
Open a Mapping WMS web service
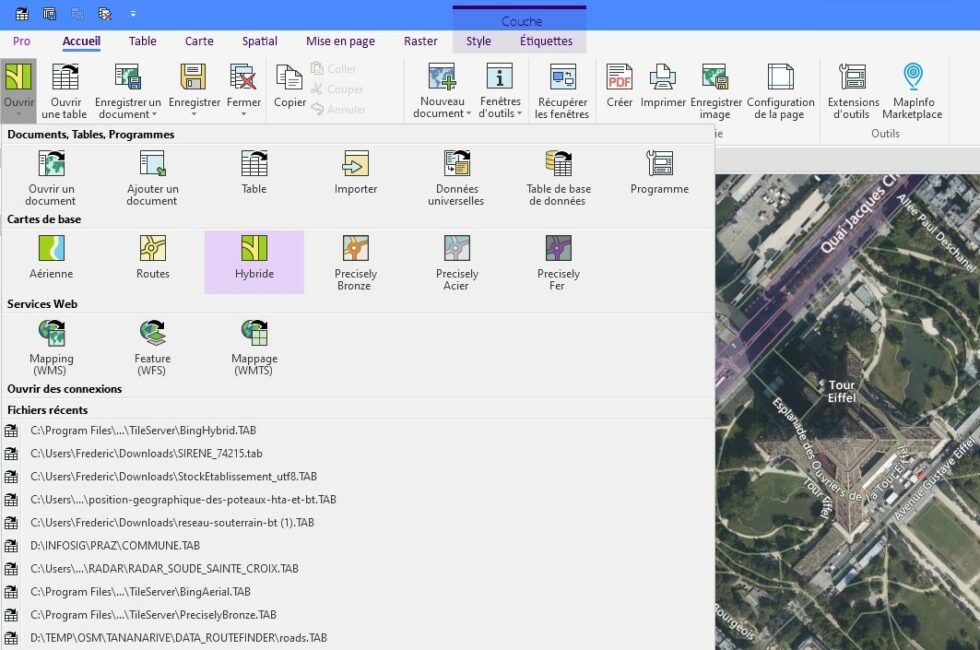click(x=51, y=345)
